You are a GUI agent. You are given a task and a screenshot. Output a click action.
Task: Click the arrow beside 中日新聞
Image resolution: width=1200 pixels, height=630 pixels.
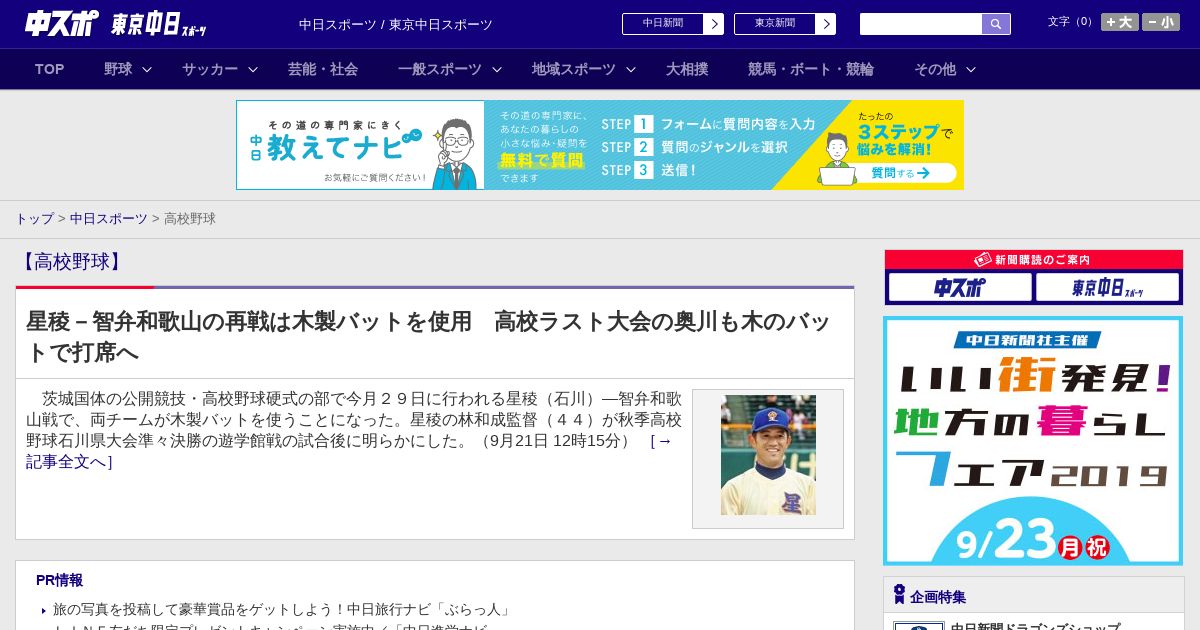pyautogui.click(x=714, y=24)
